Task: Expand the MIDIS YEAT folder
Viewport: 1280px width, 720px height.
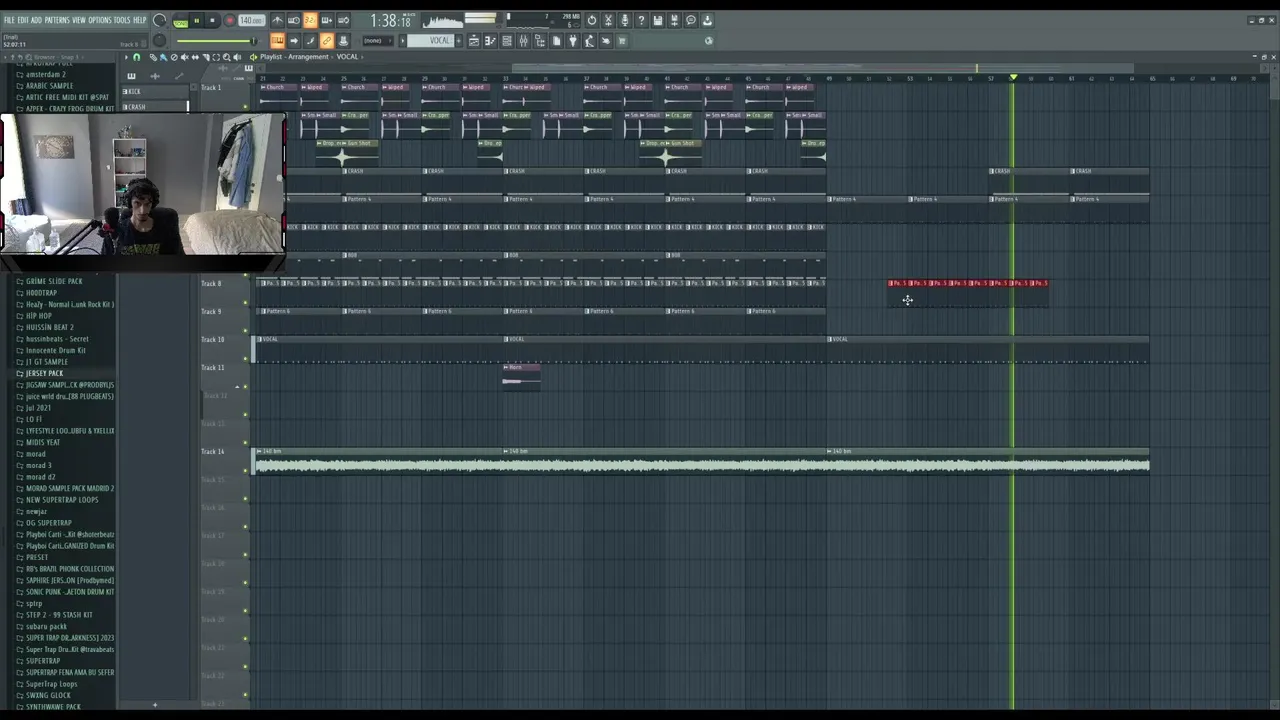Action: (43, 442)
